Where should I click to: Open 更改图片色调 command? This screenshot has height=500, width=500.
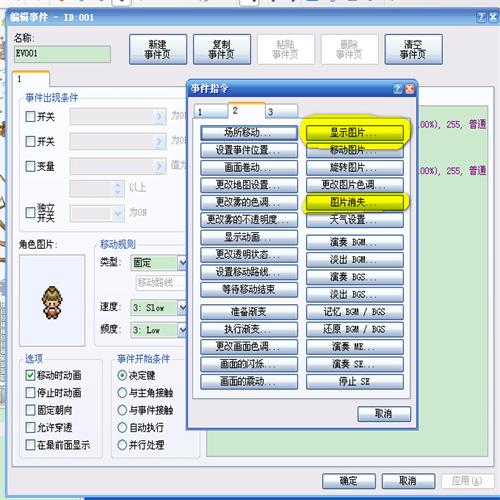click(355, 185)
